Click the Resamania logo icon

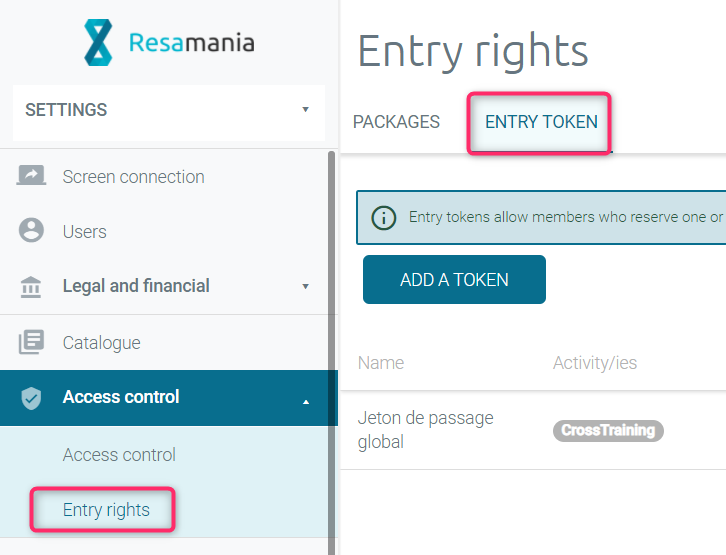pyautogui.click(x=98, y=42)
